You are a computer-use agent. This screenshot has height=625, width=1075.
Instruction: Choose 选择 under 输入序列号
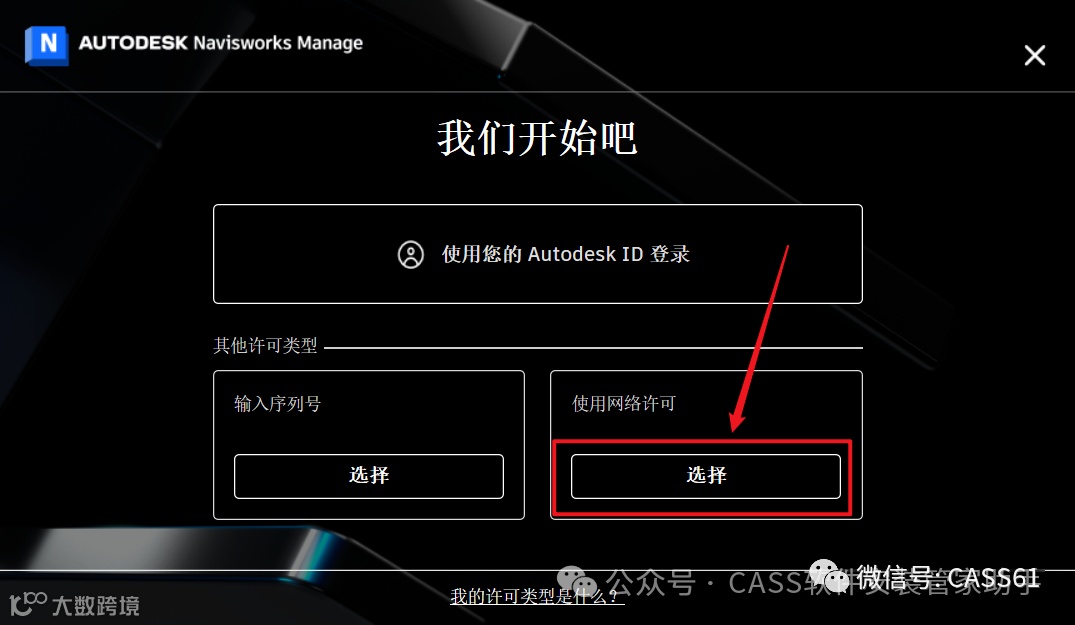tap(369, 476)
